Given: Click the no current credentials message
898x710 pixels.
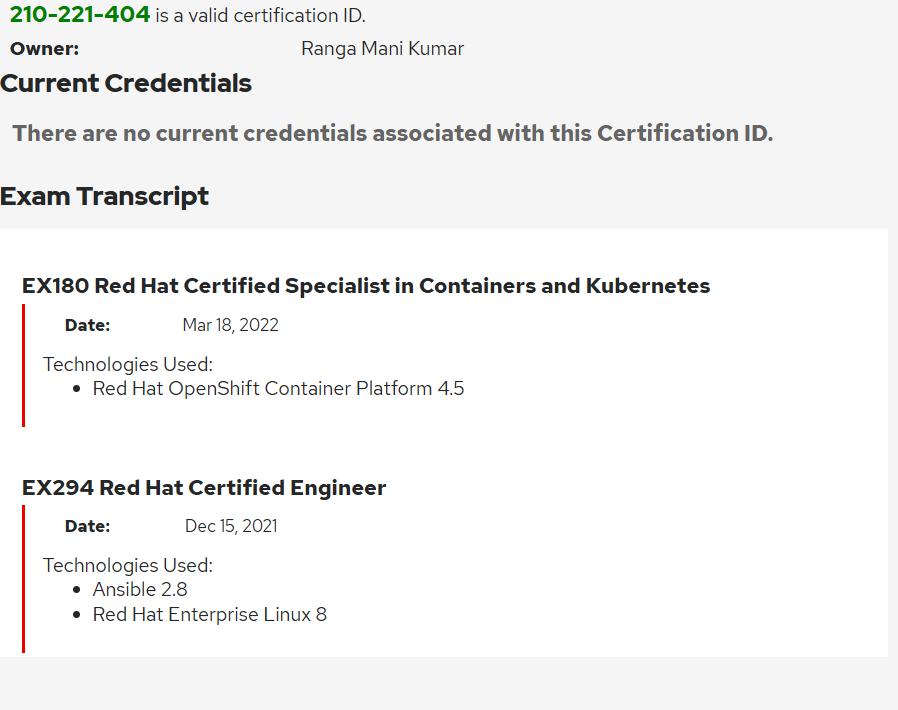Looking at the screenshot, I should (x=393, y=133).
